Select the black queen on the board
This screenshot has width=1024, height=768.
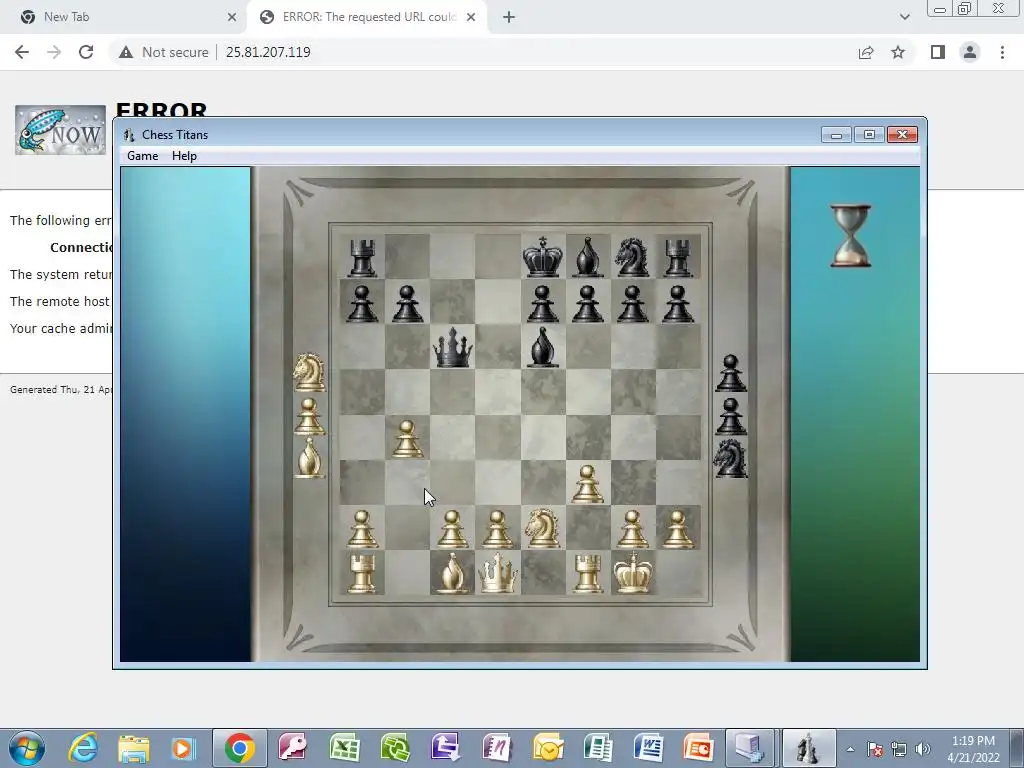pyautogui.click(x=453, y=348)
